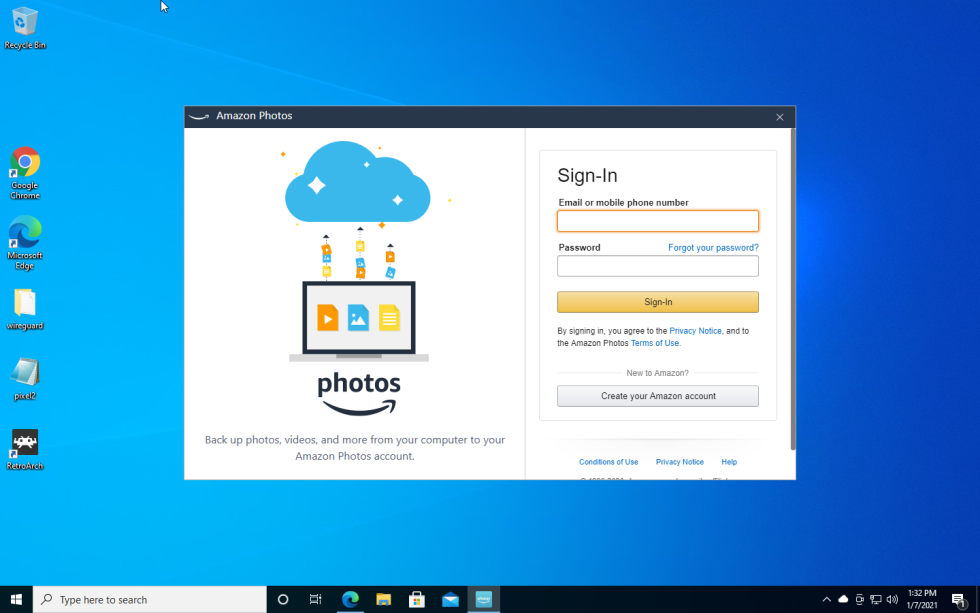980x613 pixels.
Task: Launch Mail from the taskbar
Action: point(450,599)
